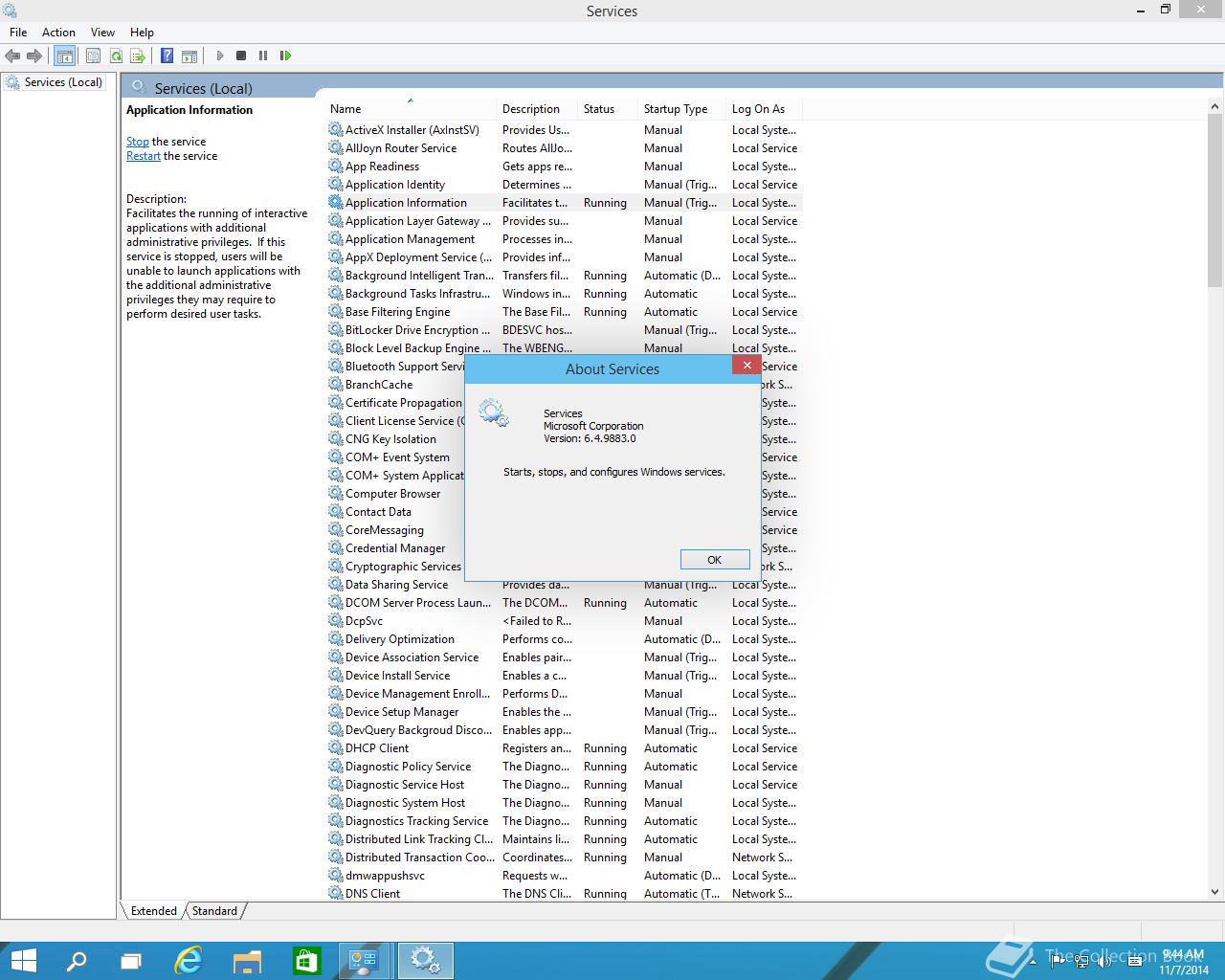
Task: Click the gear icon beside dmwappushsvc
Action: (x=336, y=876)
